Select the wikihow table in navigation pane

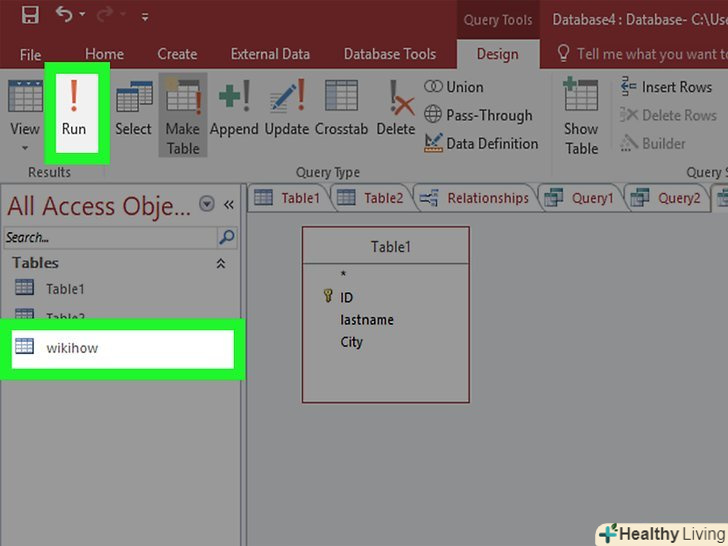point(123,349)
